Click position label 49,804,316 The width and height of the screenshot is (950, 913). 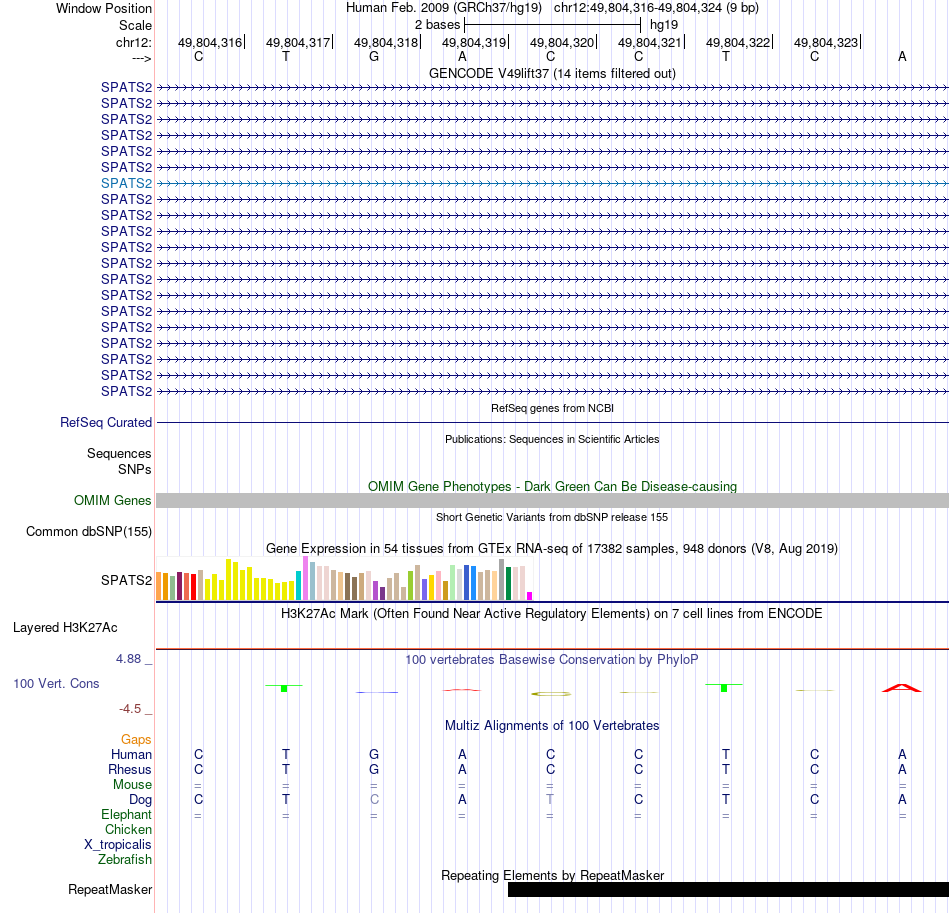click(x=209, y=42)
